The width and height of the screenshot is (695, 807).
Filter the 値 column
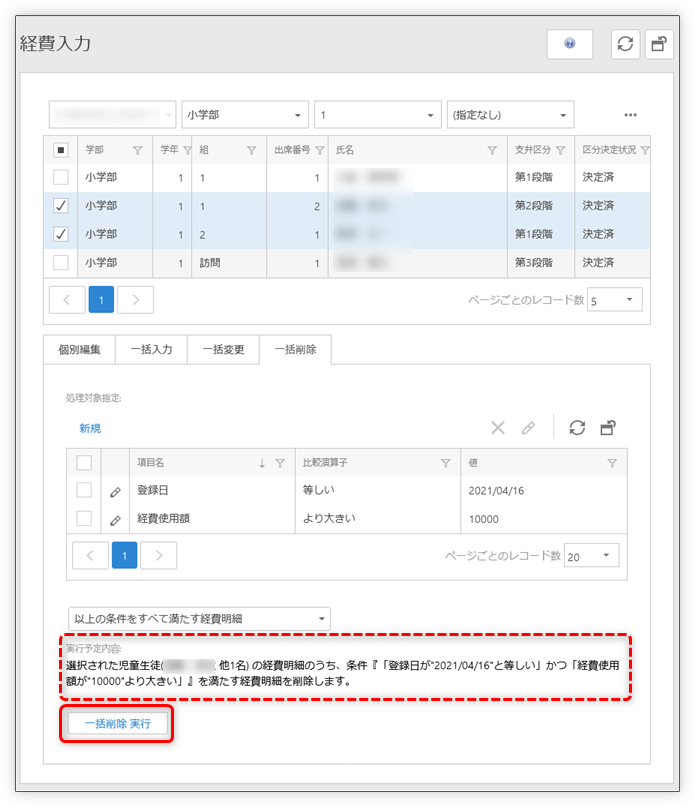click(x=612, y=463)
